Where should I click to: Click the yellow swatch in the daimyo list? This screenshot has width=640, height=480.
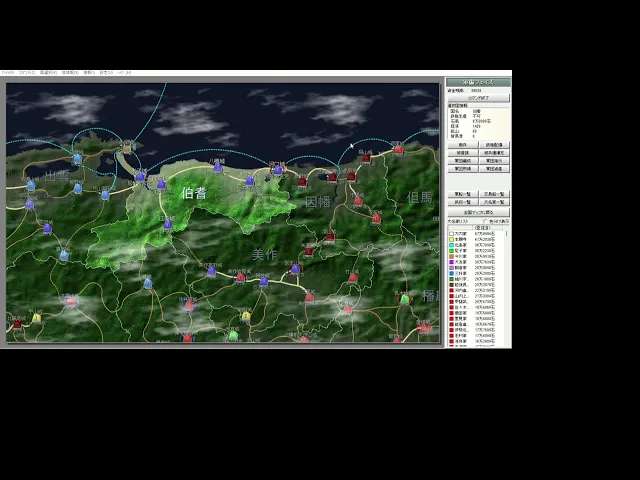pyautogui.click(x=451, y=240)
